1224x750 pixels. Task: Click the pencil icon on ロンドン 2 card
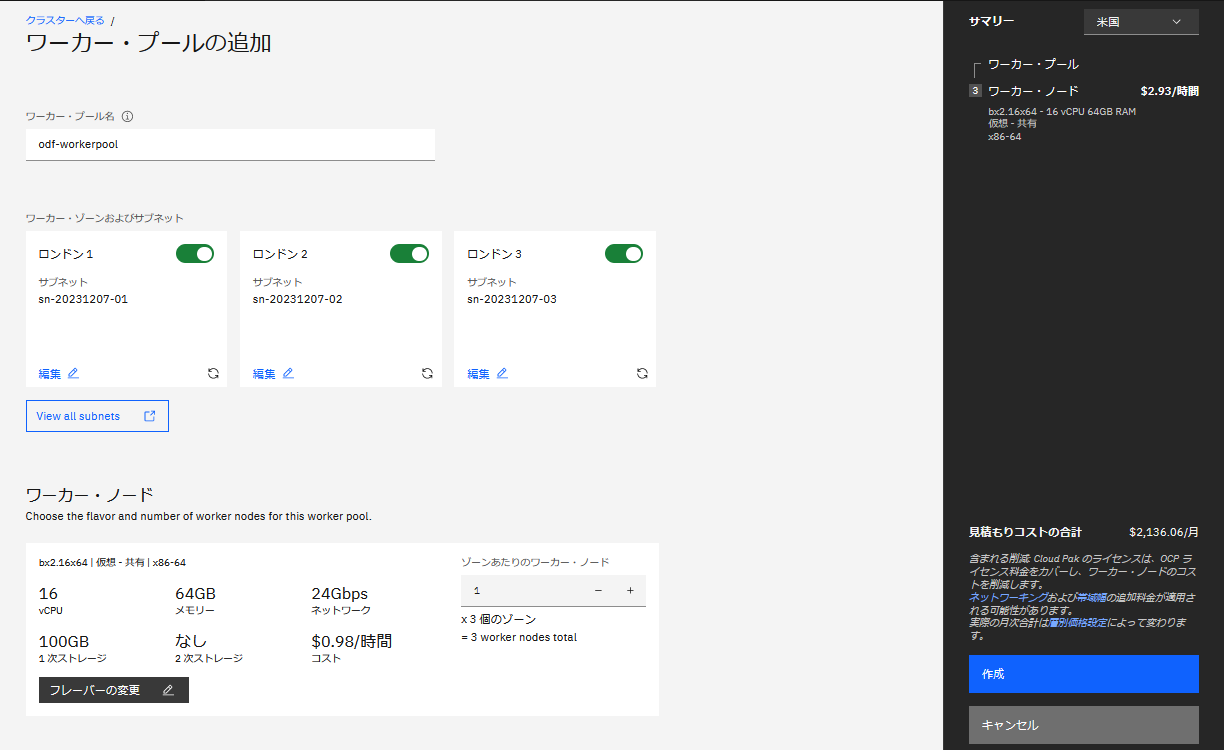pos(288,374)
